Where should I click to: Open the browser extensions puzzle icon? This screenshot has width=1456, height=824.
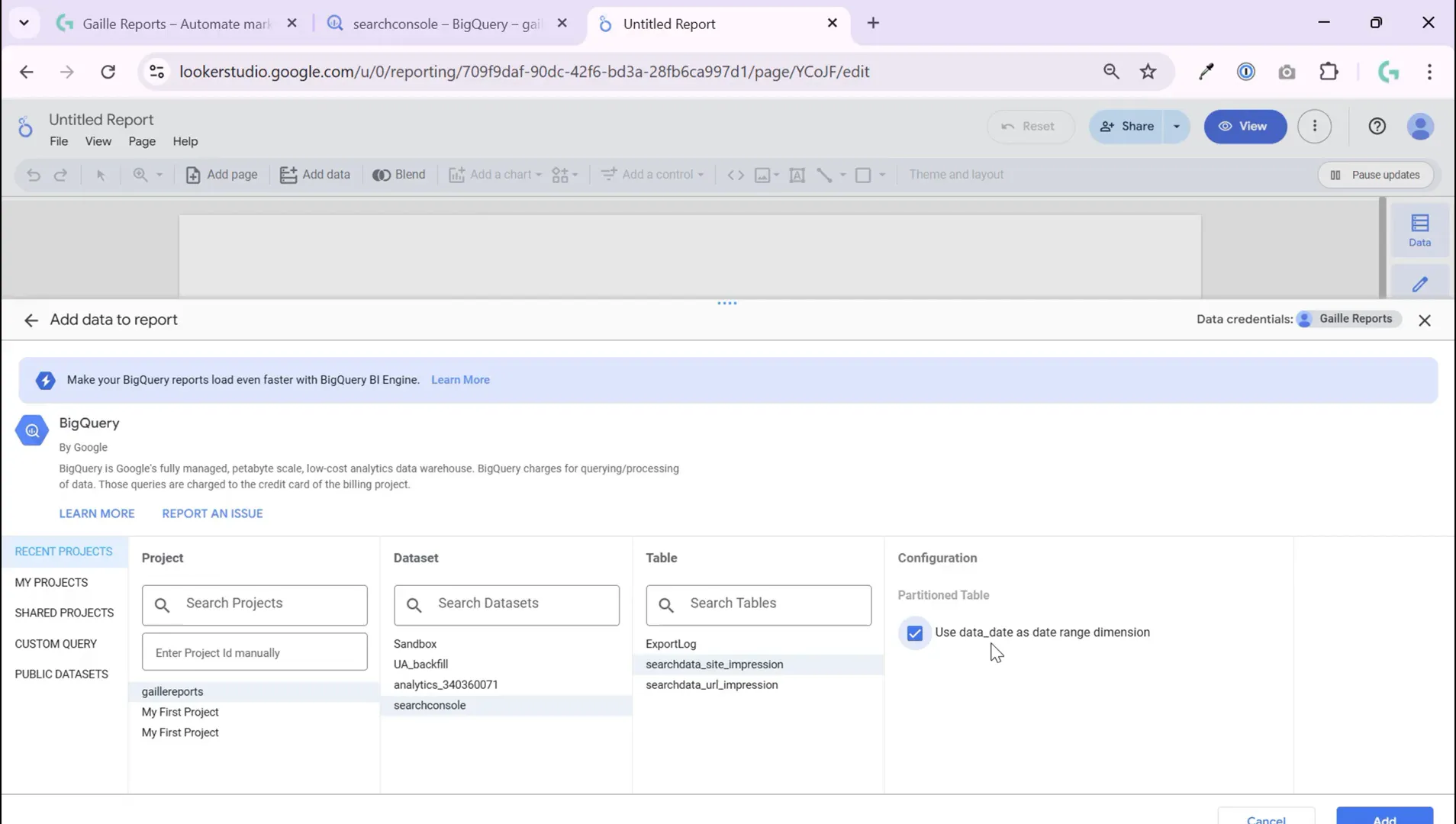[1329, 72]
